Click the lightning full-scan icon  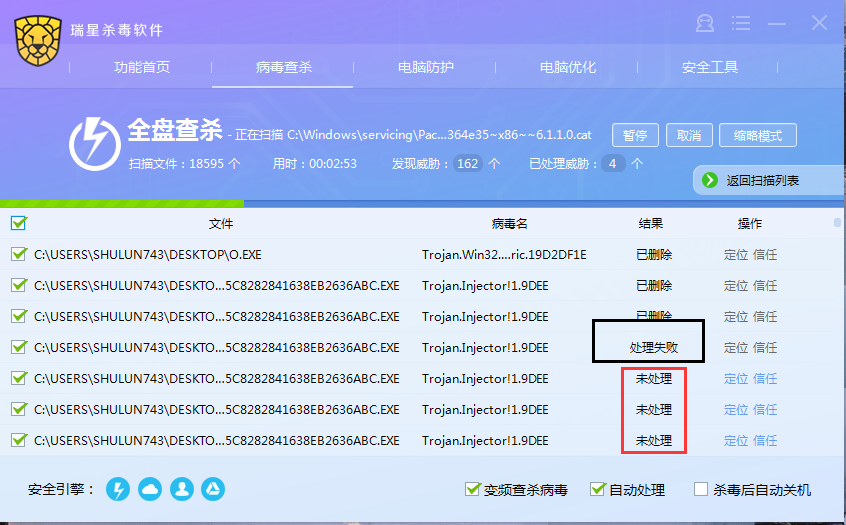pos(94,144)
